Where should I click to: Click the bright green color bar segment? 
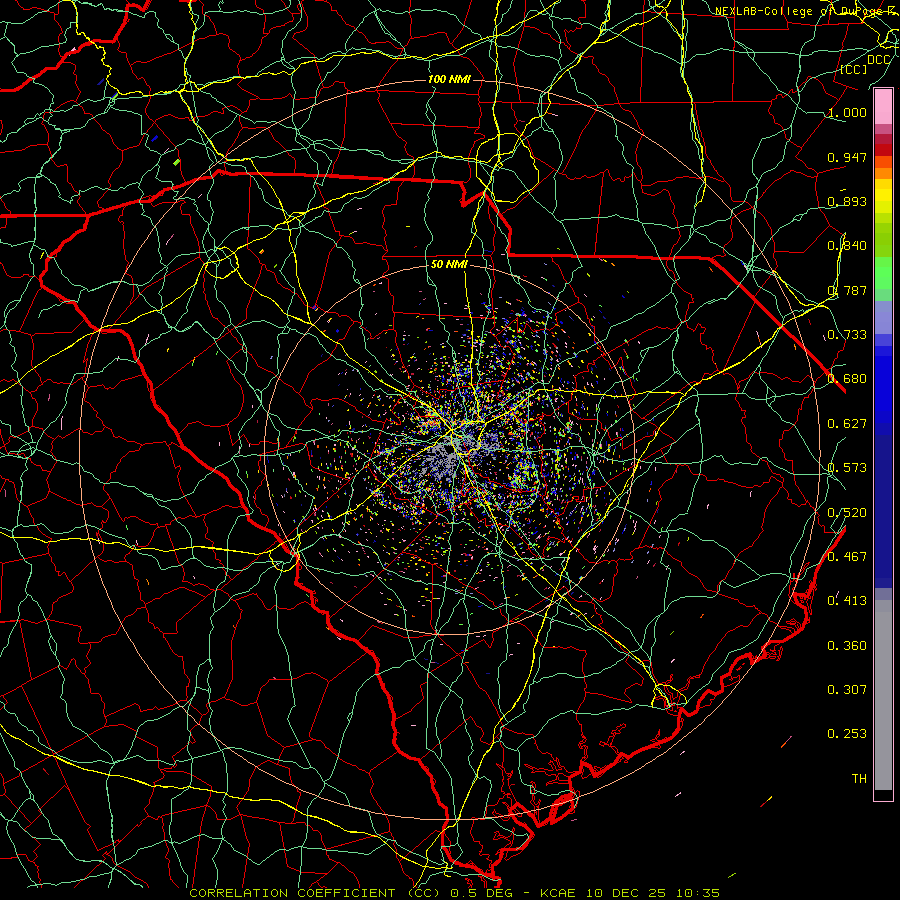tap(883, 273)
